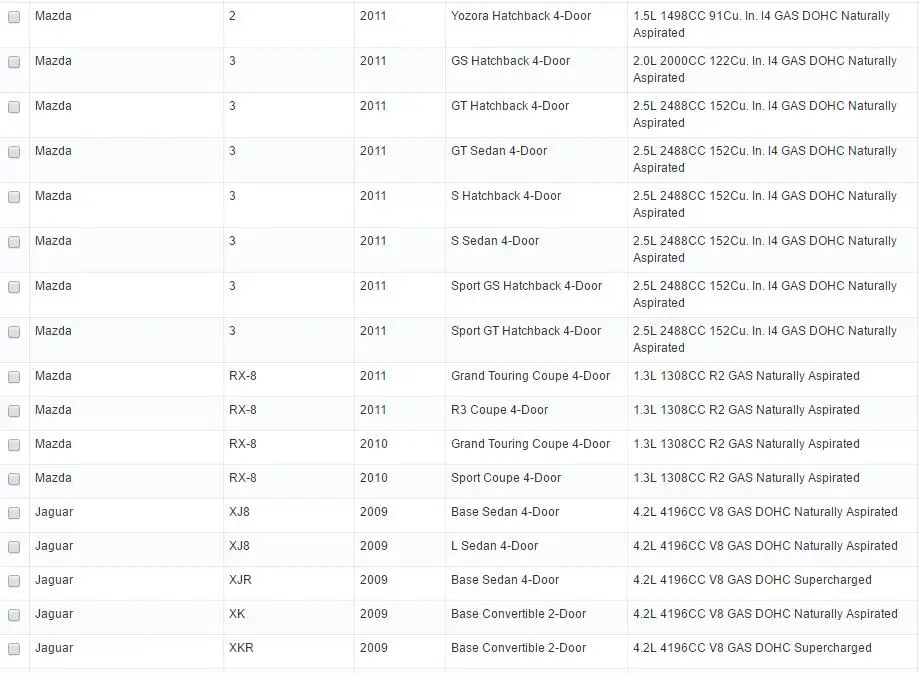Click the '1.5L 1498CC 91Cu. In.' engine cell
This screenshot has height=673, width=919.
770,25
